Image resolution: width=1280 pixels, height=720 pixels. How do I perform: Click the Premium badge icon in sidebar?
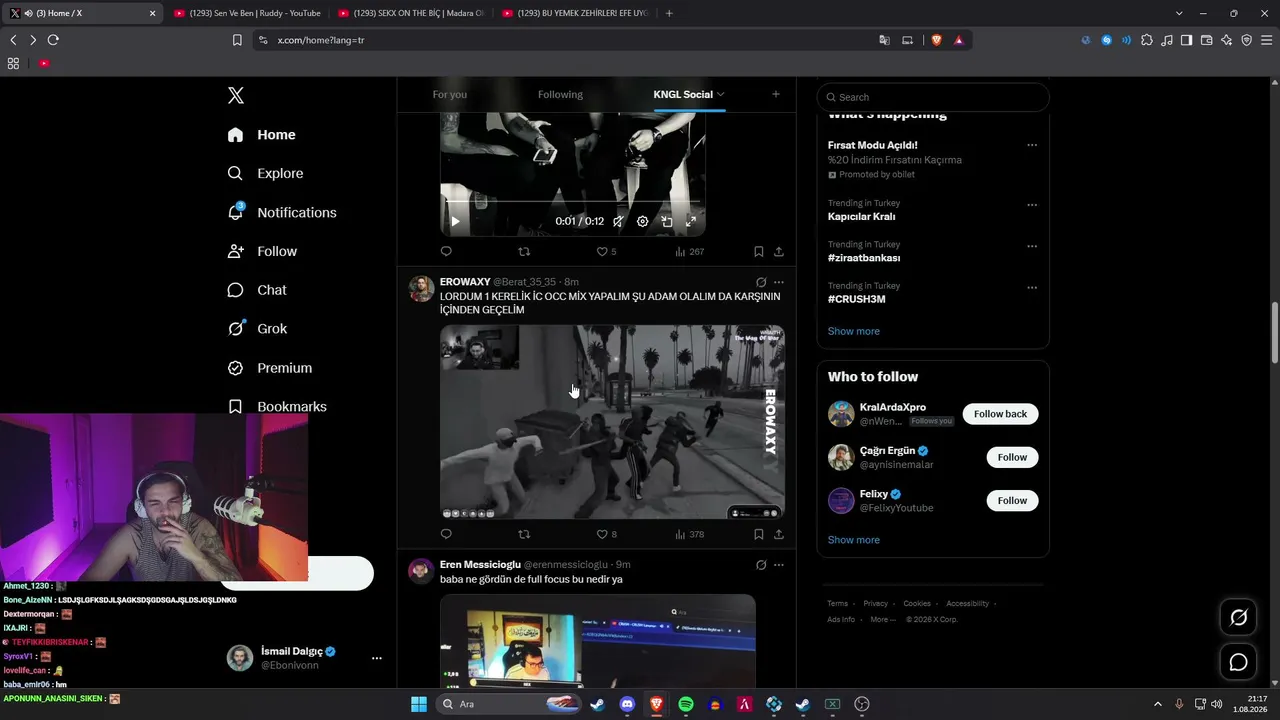pos(235,368)
